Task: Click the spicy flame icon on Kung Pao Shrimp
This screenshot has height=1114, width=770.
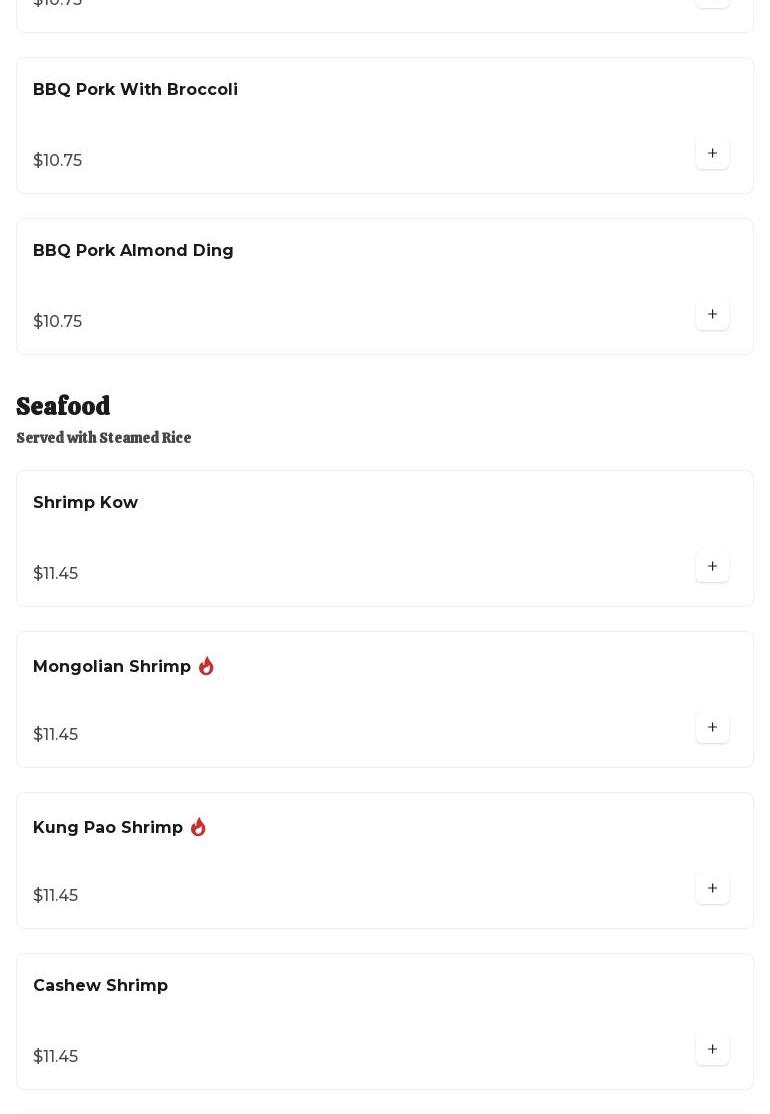Action: [x=198, y=827]
